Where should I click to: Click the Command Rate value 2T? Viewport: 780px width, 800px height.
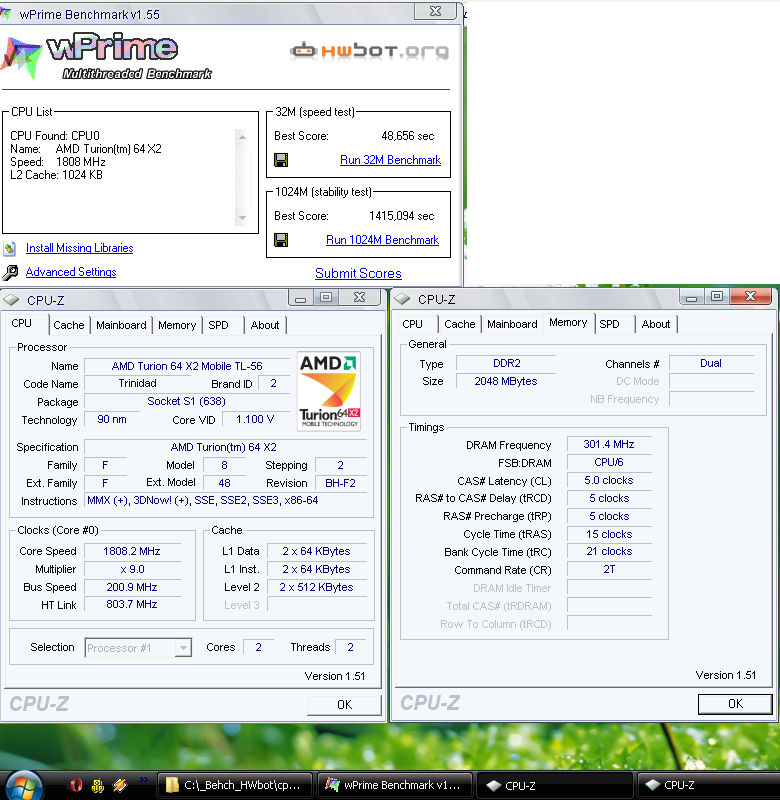coord(609,569)
